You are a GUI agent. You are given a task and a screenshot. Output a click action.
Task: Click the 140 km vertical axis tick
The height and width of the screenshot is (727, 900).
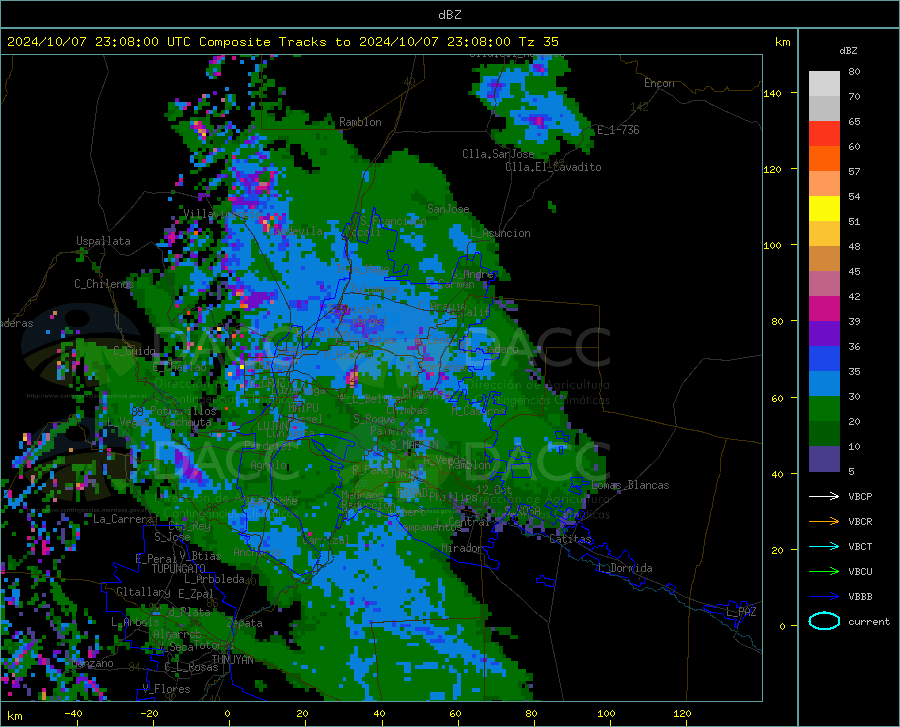[773, 93]
